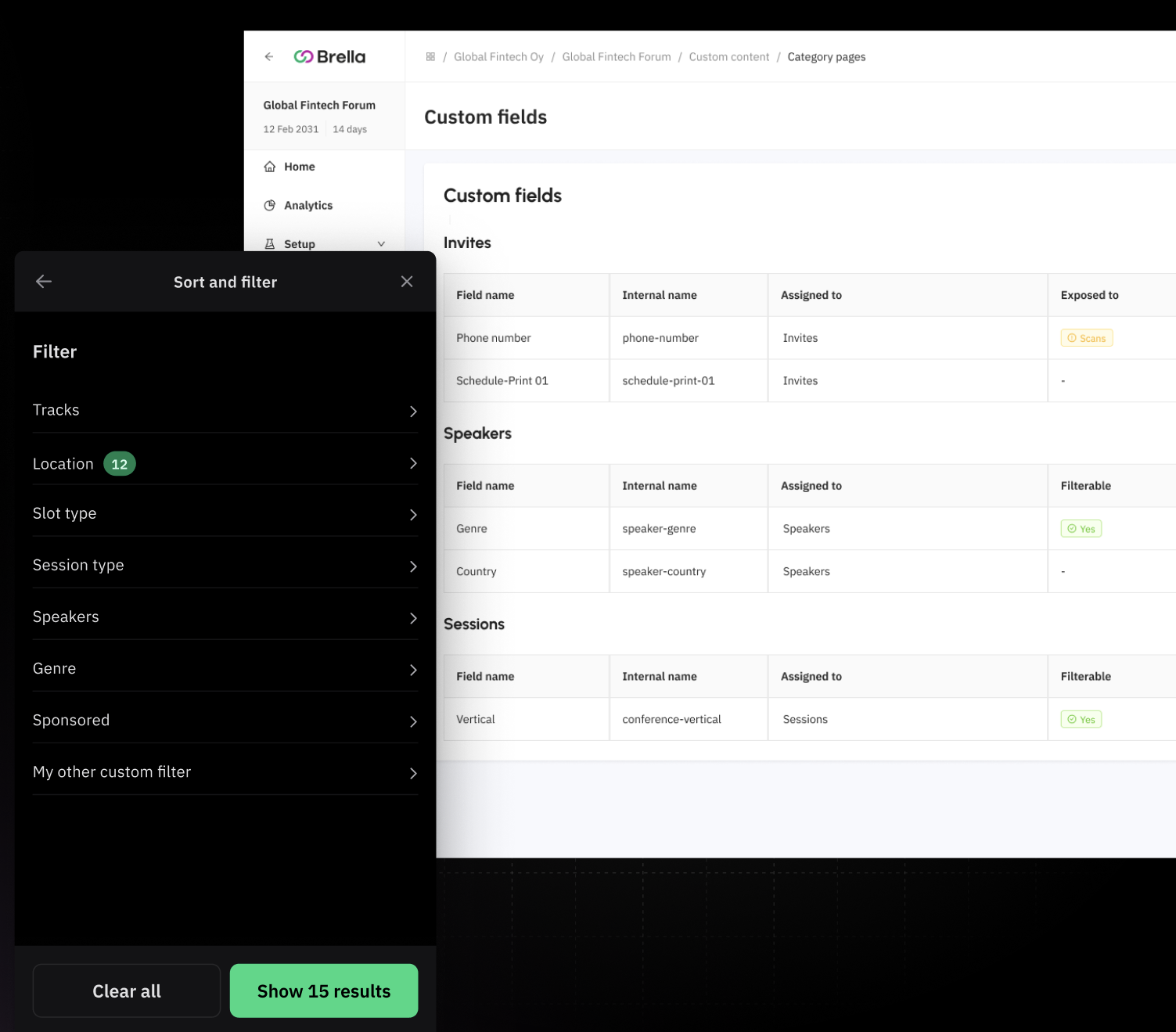The image size is (1176, 1032).
Task: Close the Sort and filter panel
Action: pos(407,282)
